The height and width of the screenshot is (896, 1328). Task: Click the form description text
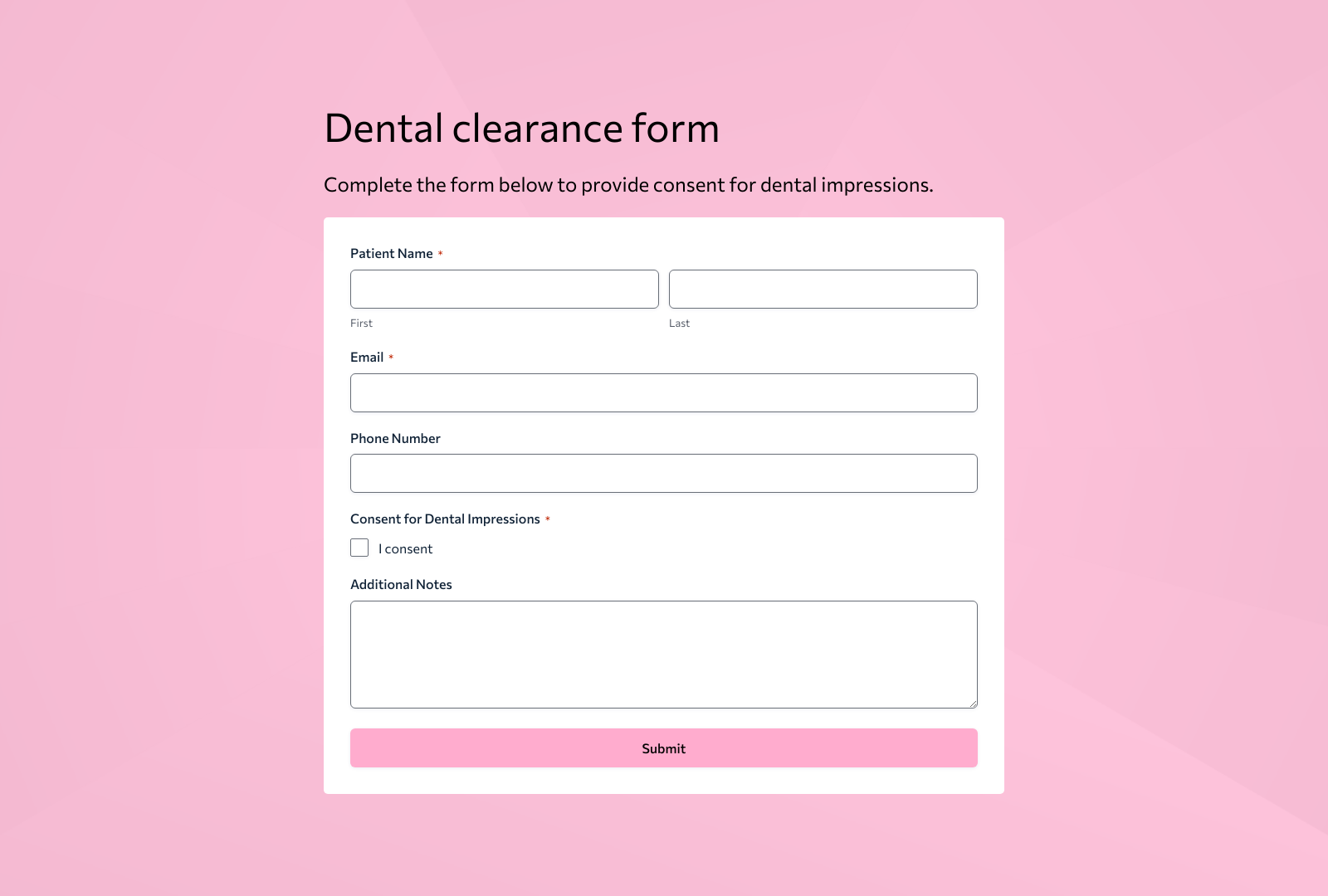click(628, 184)
